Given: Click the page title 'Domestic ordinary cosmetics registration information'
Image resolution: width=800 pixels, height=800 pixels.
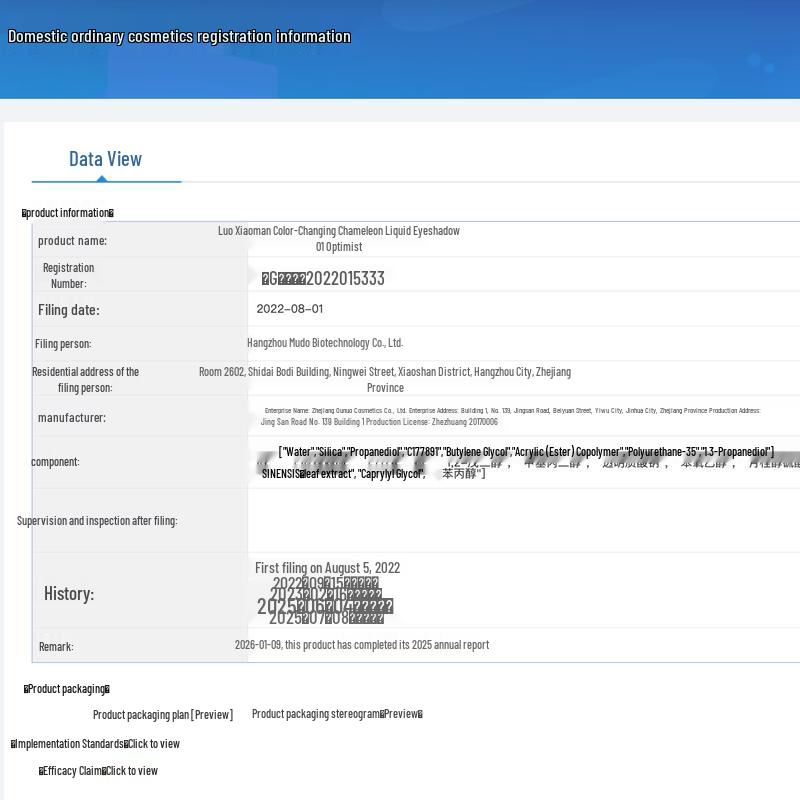Looking at the screenshot, I should [179, 37].
